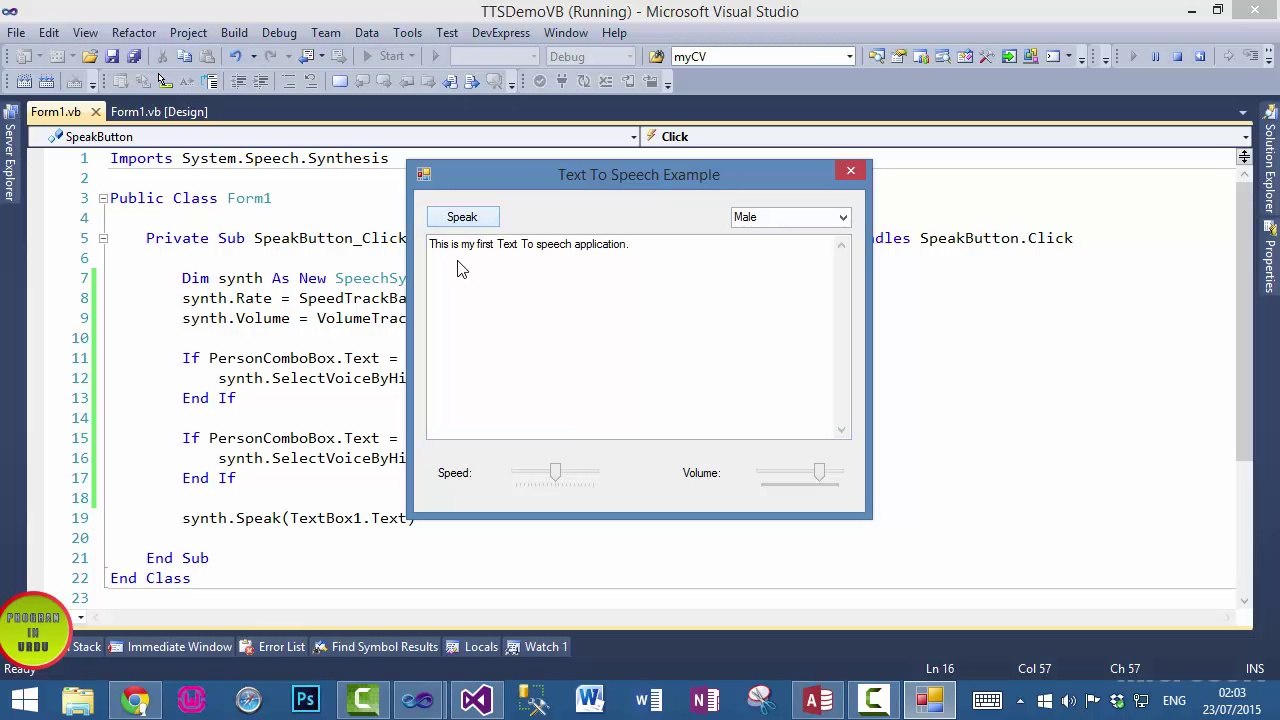The height and width of the screenshot is (720, 1280).
Task: Click the Speak button
Action: (462, 217)
